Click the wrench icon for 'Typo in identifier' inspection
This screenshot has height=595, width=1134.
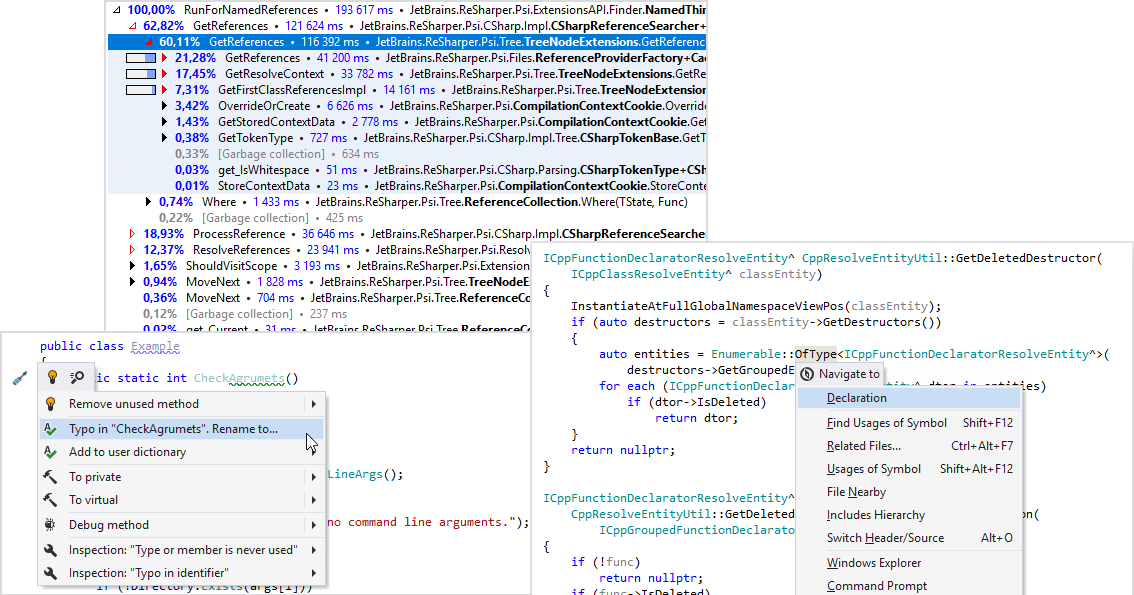click(50, 574)
